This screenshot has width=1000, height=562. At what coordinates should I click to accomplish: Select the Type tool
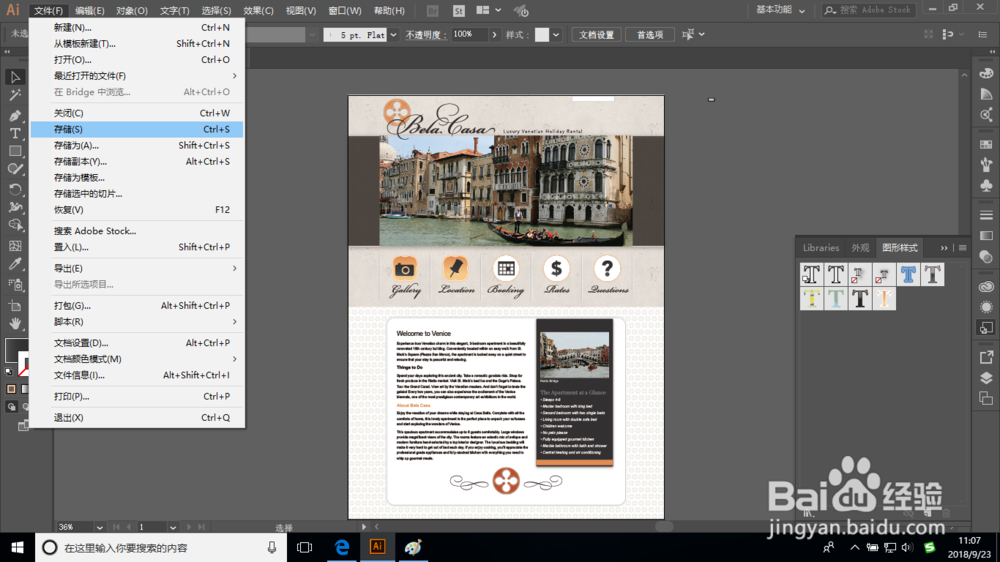pyautogui.click(x=15, y=133)
